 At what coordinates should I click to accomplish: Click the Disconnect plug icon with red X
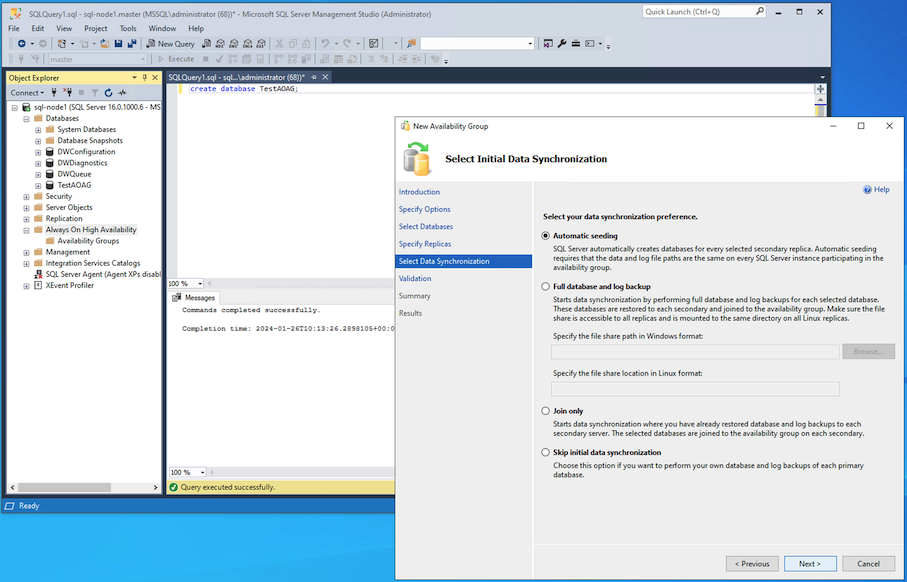point(67,93)
